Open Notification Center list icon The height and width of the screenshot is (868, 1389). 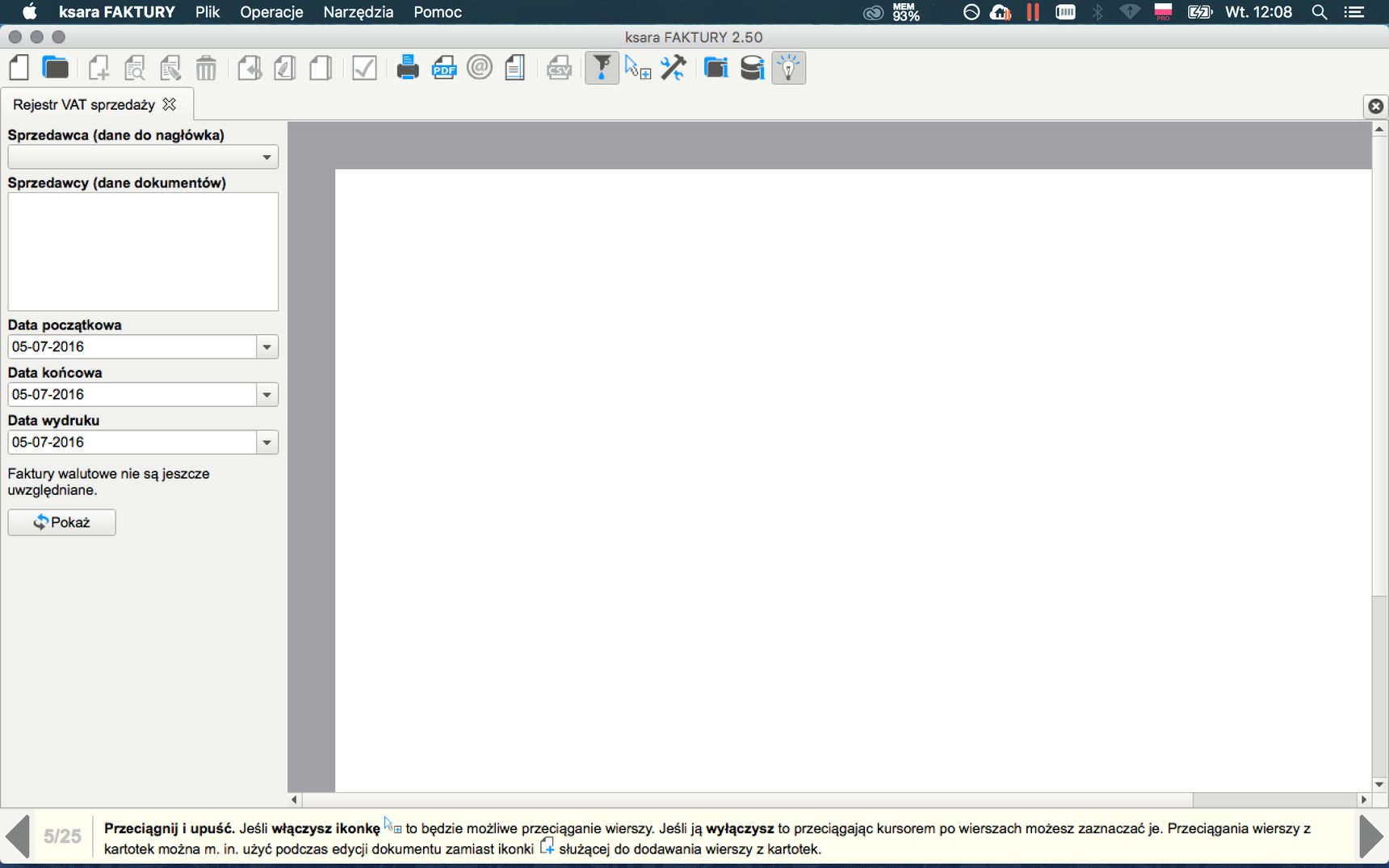click(x=1354, y=12)
